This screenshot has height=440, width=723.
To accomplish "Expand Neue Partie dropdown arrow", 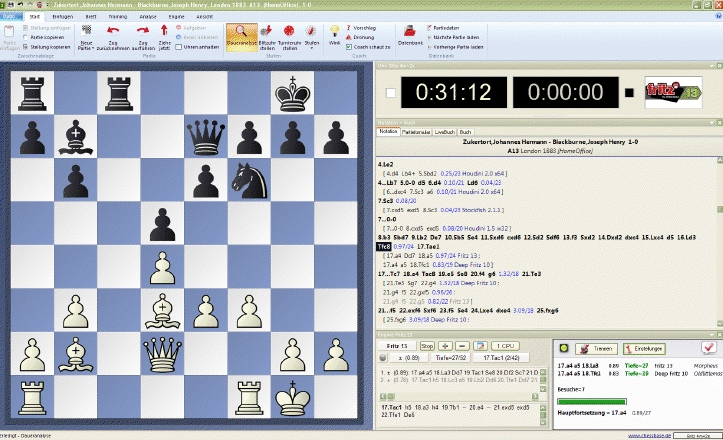I will pos(93,48).
